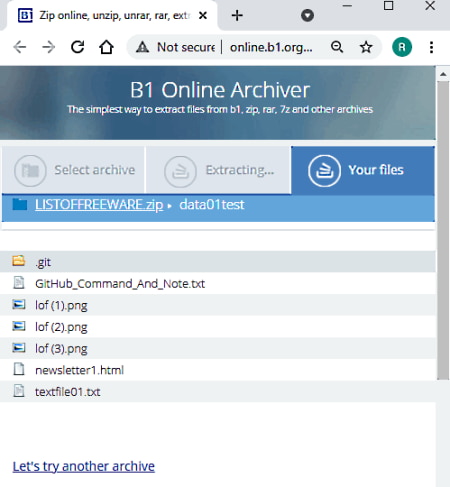Viewport: 450px width, 487px height.
Task: Click GitHub_Command_And_Note.txt file icon
Action: click(19, 283)
